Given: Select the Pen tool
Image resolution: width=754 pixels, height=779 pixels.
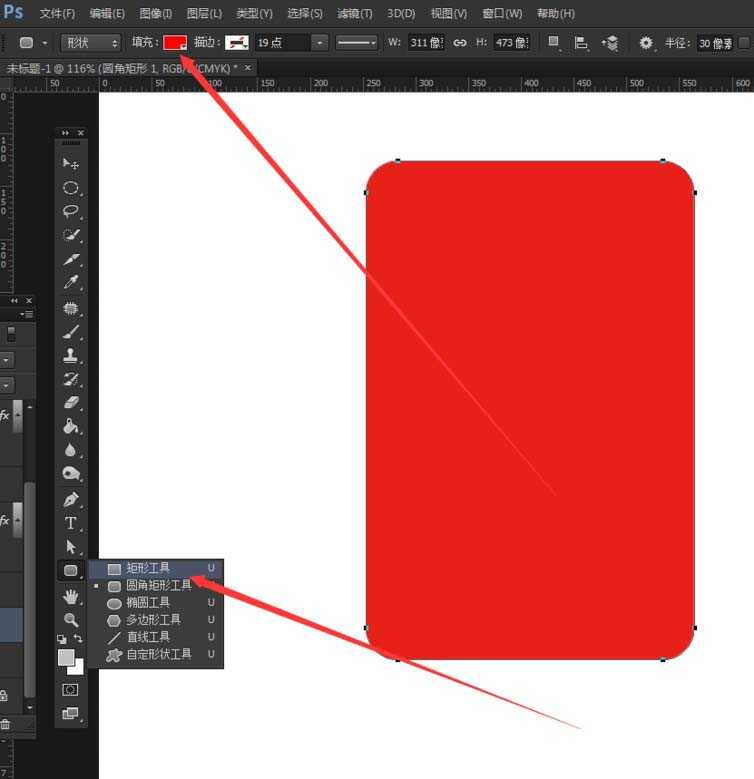Looking at the screenshot, I should tap(70, 499).
